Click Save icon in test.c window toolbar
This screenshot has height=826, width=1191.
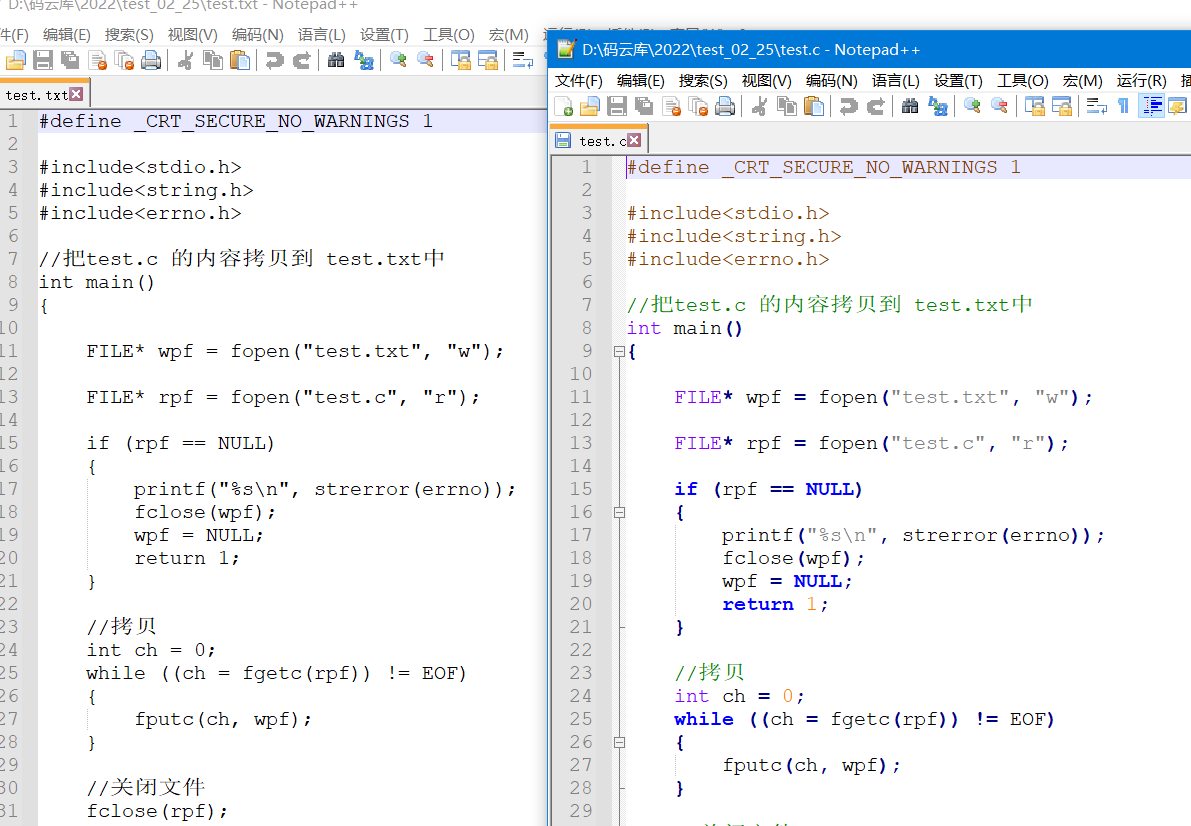coord(617,106)
